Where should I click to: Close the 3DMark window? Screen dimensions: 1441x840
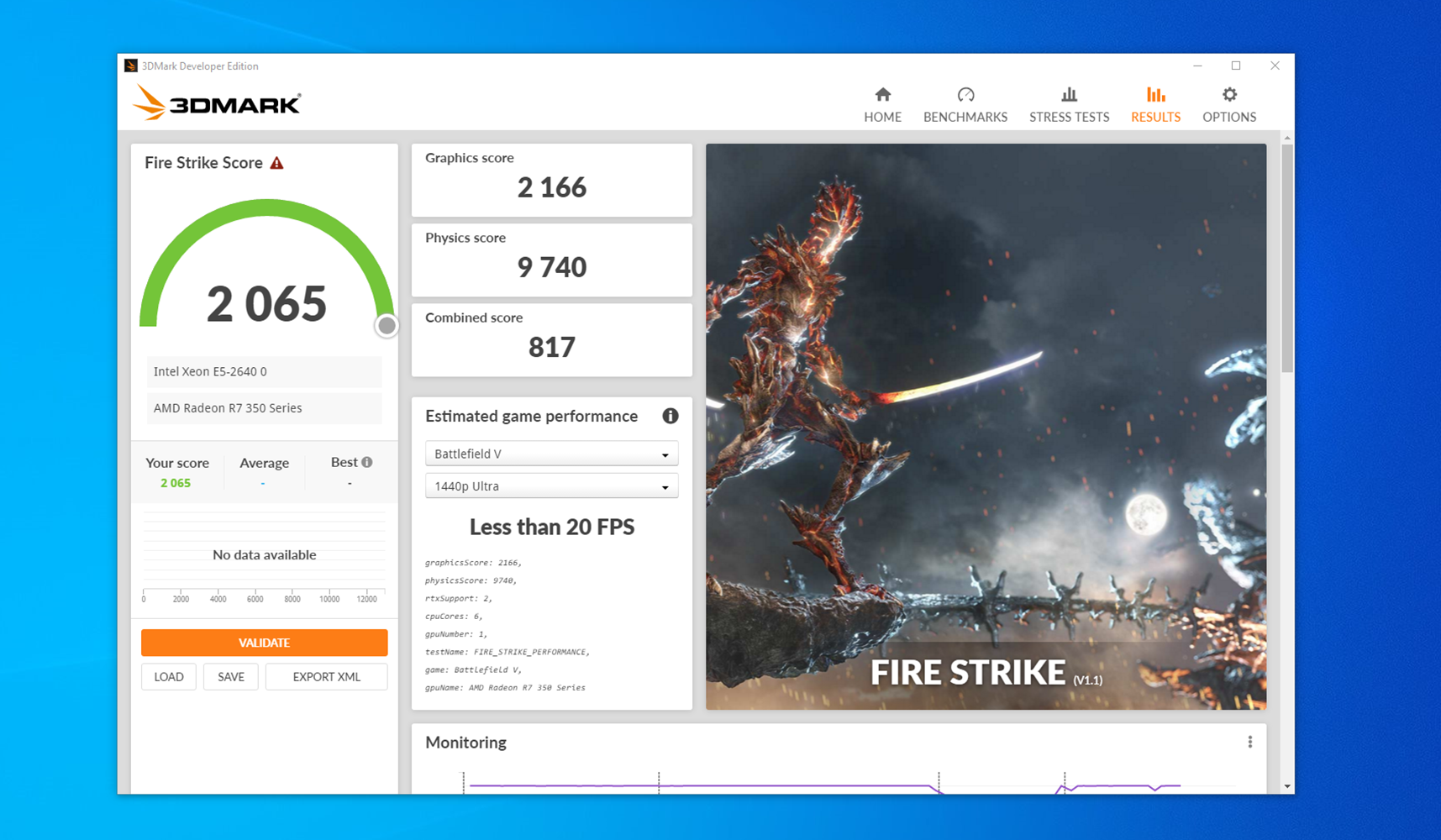[1275, 66]
